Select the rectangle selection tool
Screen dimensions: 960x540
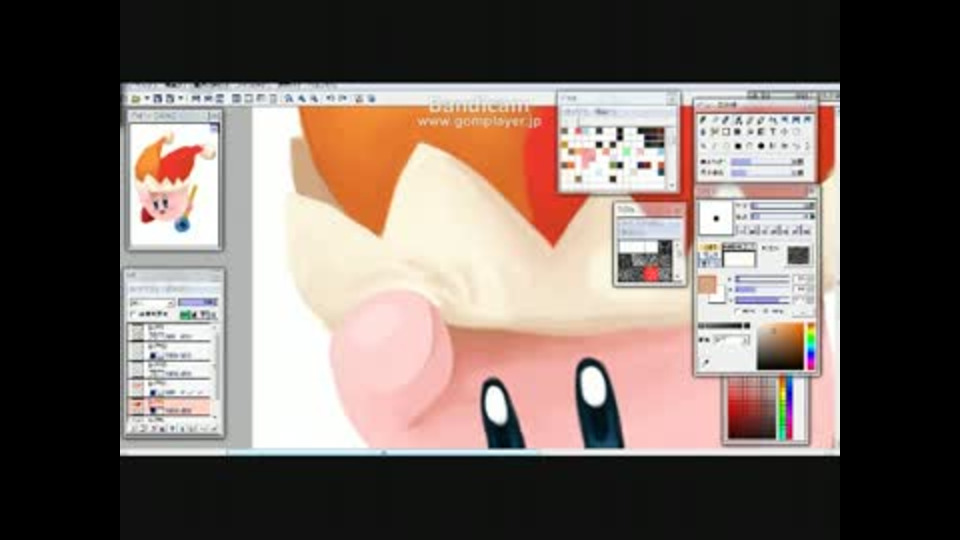tap(726, 131)
